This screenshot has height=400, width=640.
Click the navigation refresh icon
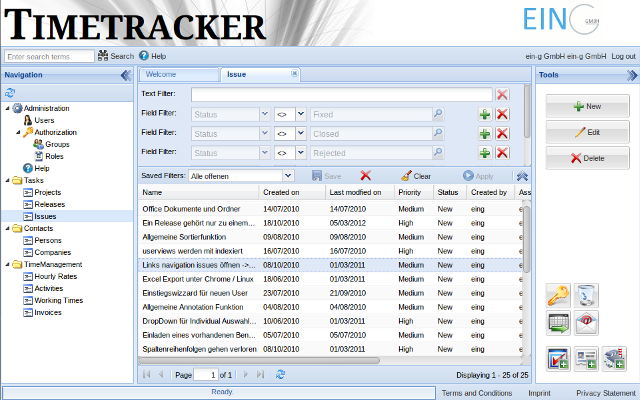point(10,92)
